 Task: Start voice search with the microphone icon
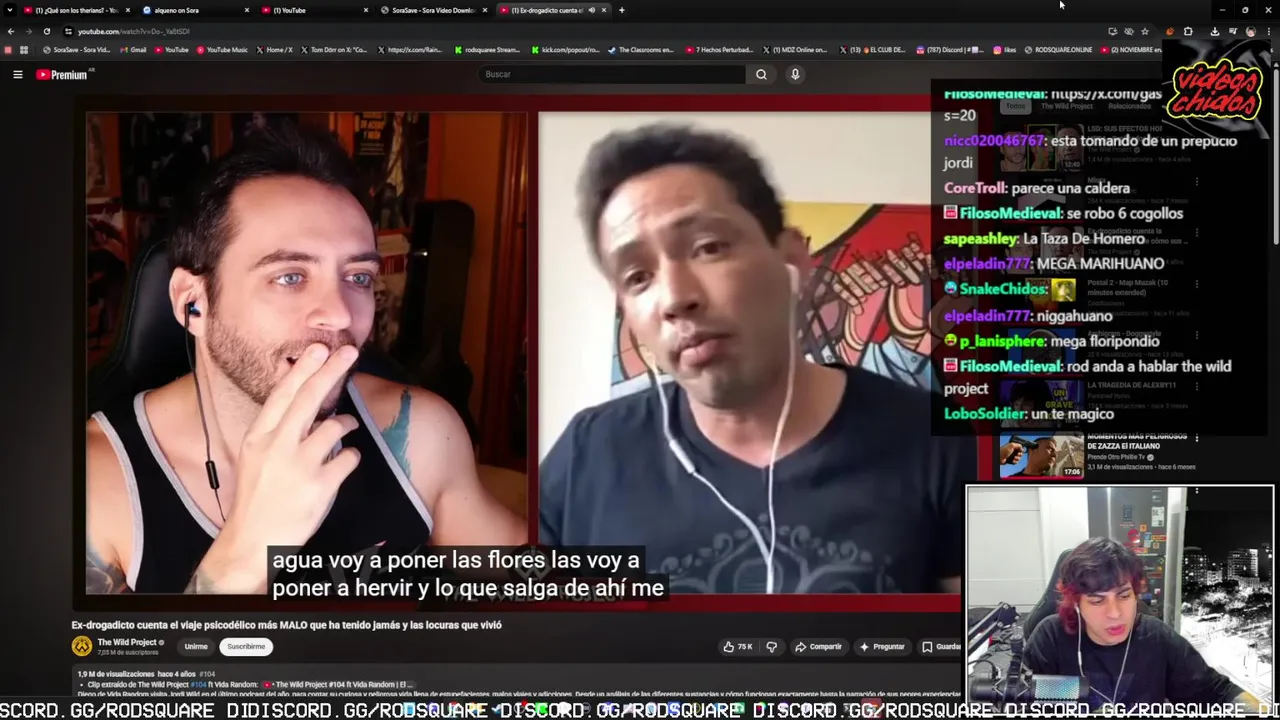tap(795, 74)
